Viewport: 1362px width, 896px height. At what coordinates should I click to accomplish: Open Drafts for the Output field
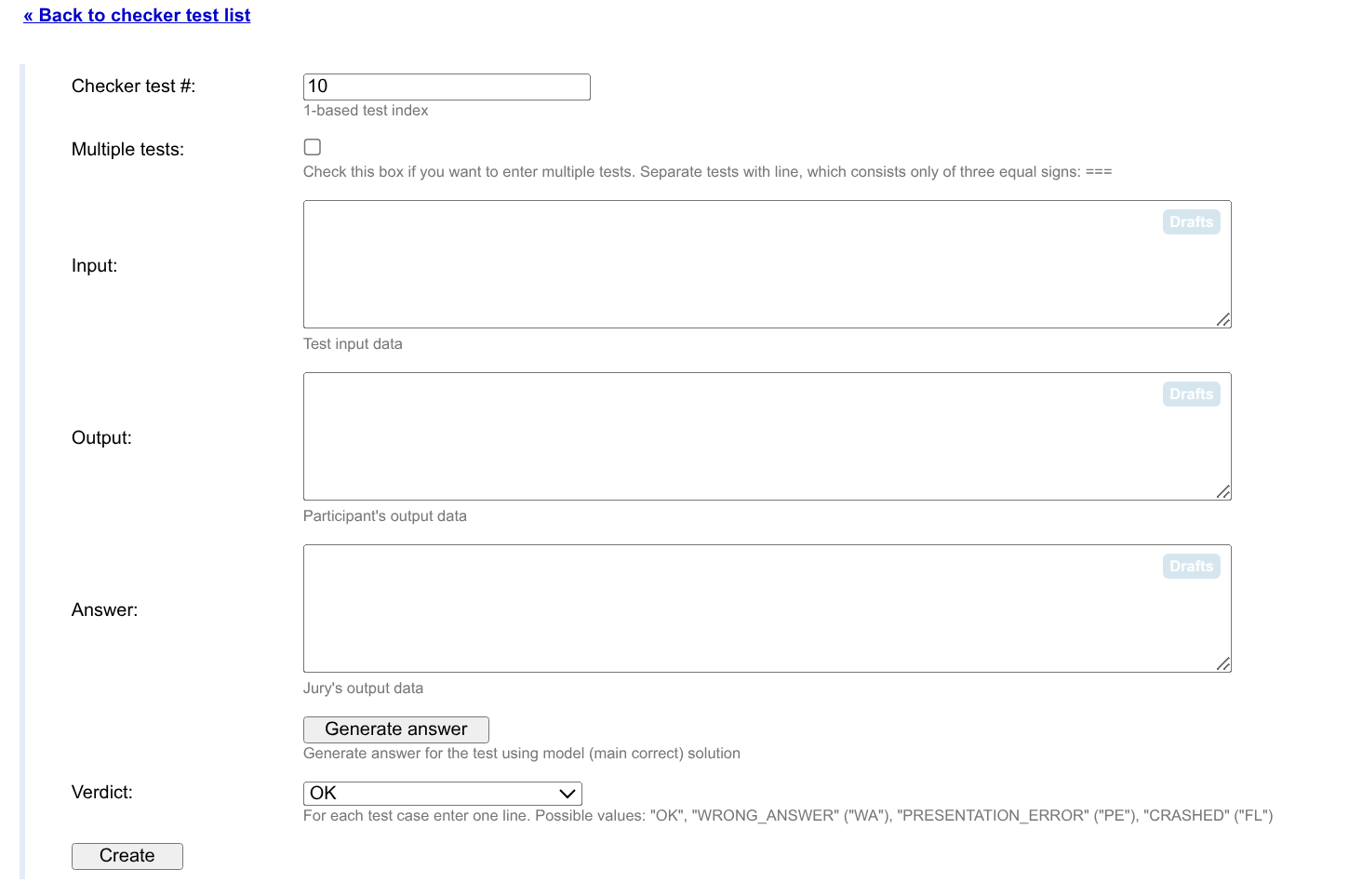[x=1191, y=395]
